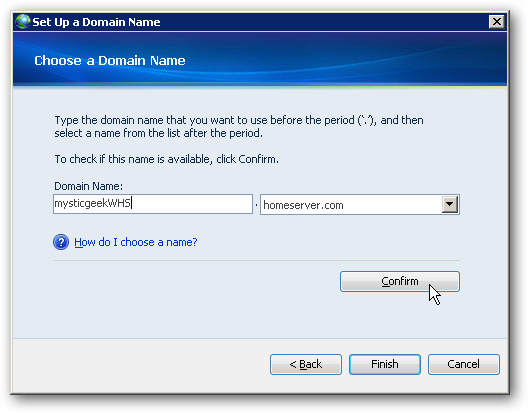Click the Confirm button
The width and height of the screenshot is (528, 413).
coord(400,281)
